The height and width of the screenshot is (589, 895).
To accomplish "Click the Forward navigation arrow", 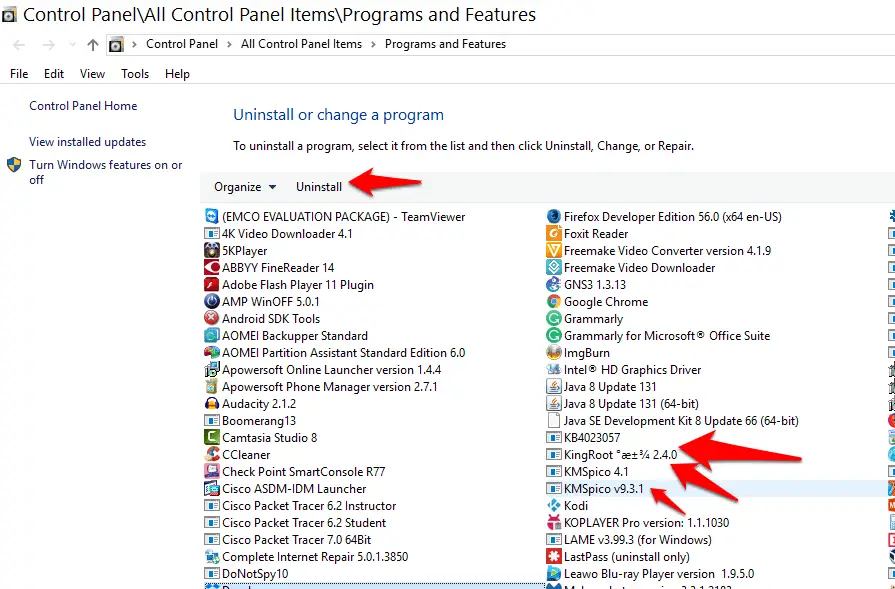I will 49,45.
